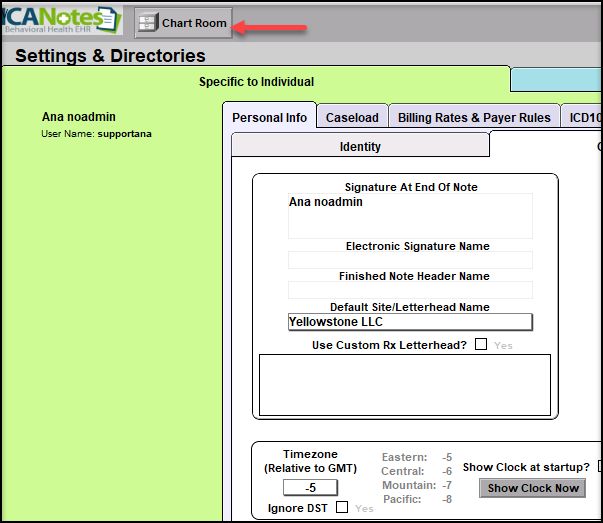Click the Finished Note Header Name field
This screenshot has height=523, width=603.
[410, 290]
